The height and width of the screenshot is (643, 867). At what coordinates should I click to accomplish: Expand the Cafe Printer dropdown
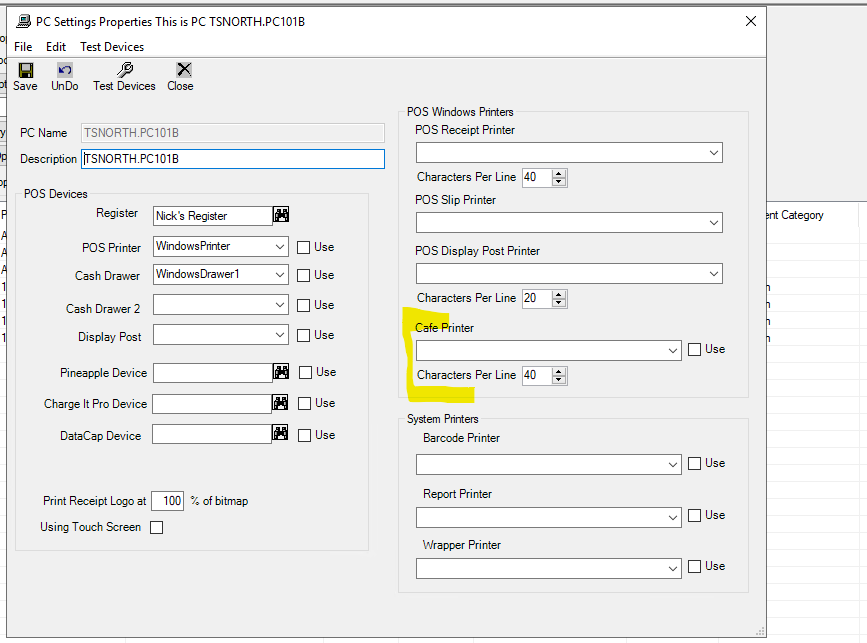(673, 351)
